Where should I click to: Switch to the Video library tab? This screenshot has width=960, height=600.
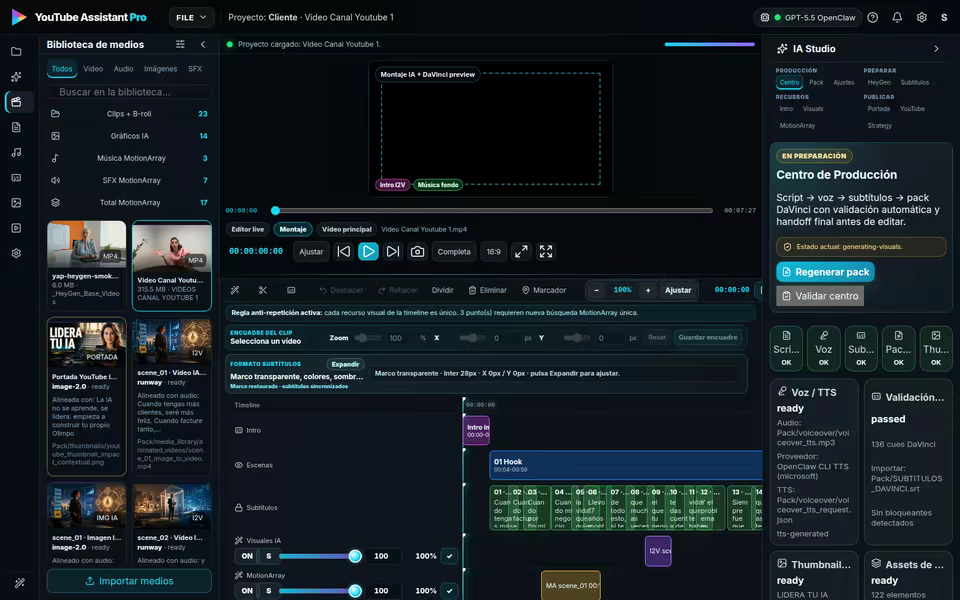click(93, 69)
